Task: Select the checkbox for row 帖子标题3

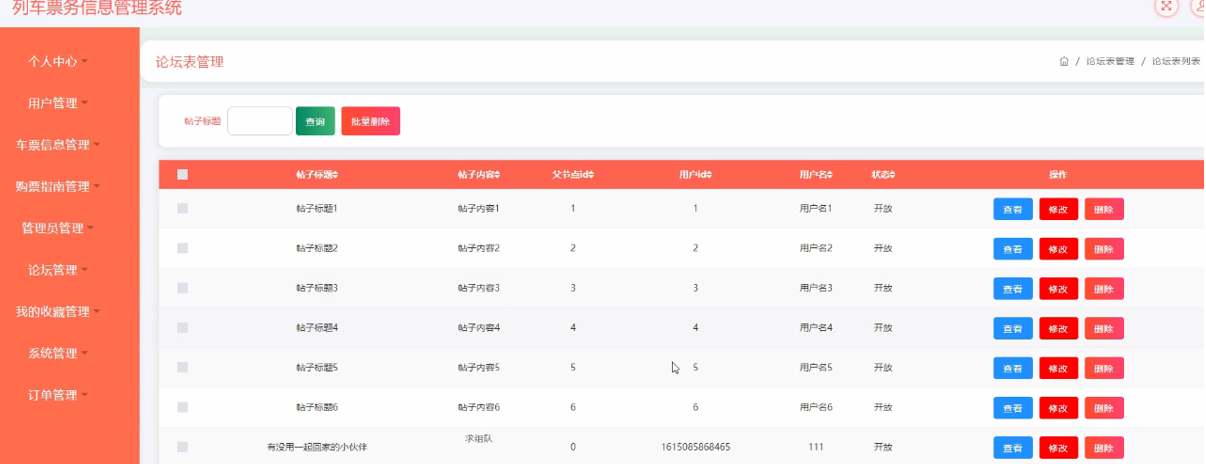Action: point(182,288)
